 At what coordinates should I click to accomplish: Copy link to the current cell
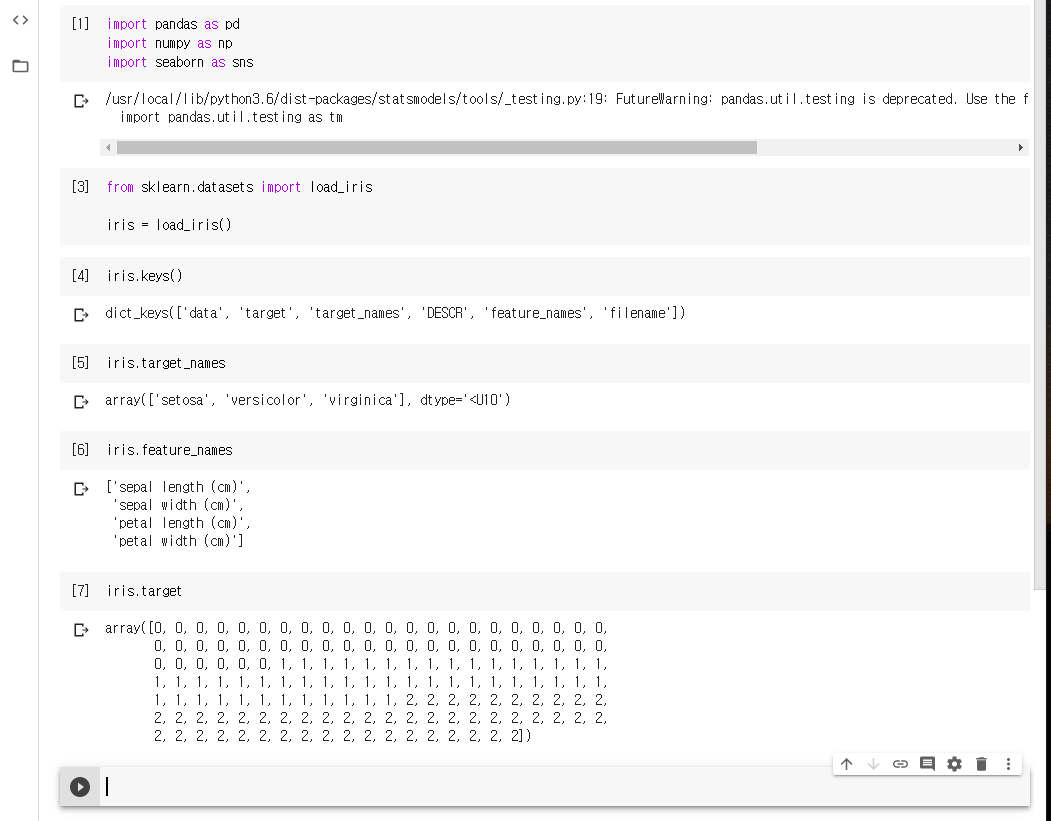900,764
